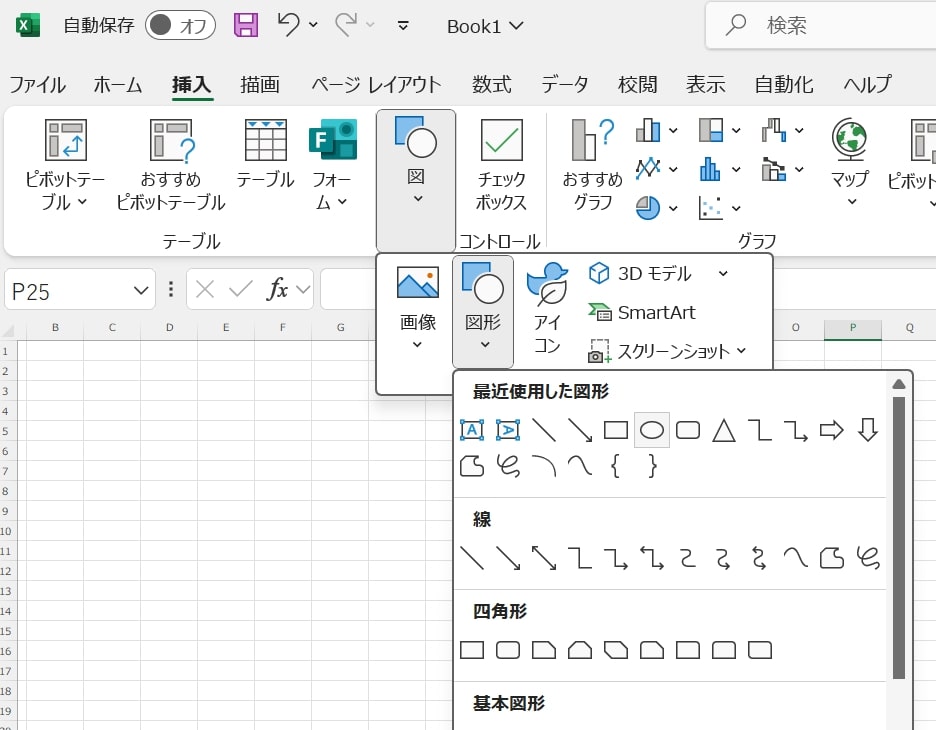936x730 pixels.
Task: Switch to the 校閲 tab
Action: 637,85
